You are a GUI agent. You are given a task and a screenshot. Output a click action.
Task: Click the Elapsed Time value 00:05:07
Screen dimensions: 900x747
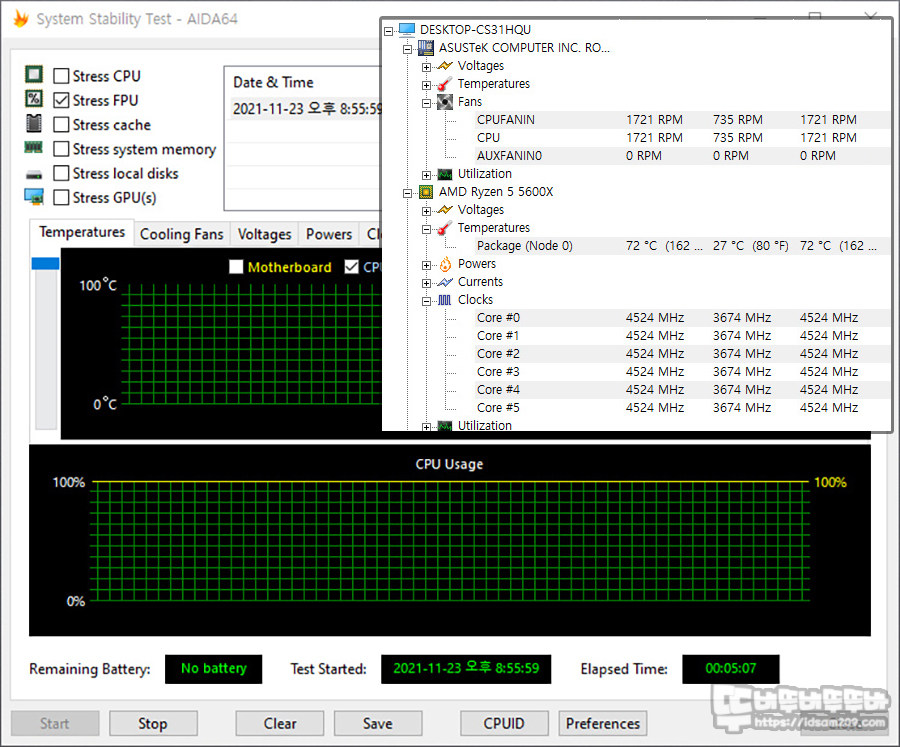coord(731,669)
